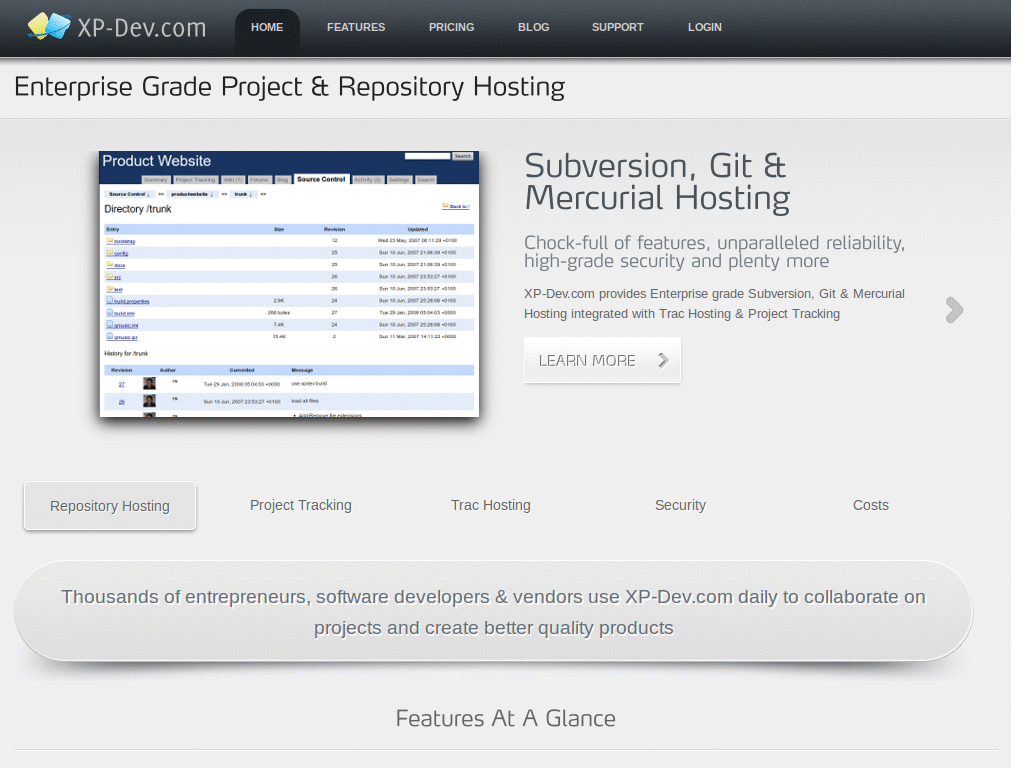Click the 'Thousands of entrepreneurs' banner text
Screen dimensions: 1024x768
point(494,612)
